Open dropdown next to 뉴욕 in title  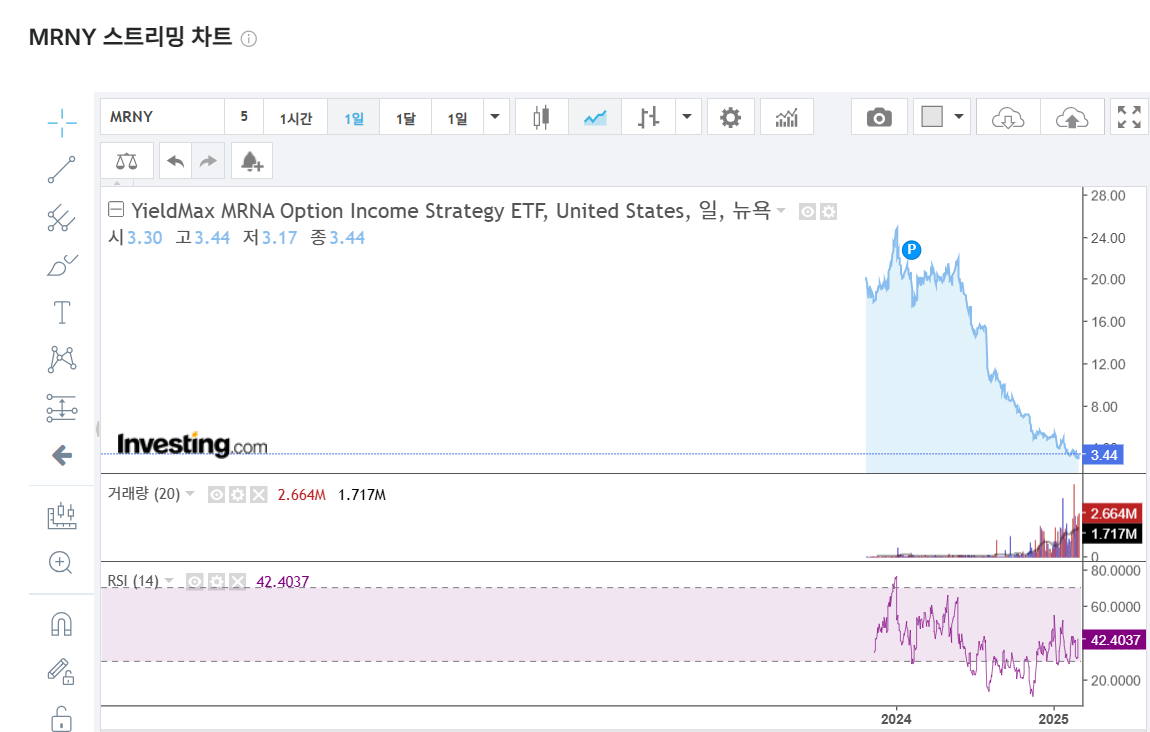pyautogui.click(x=781, y=211)
